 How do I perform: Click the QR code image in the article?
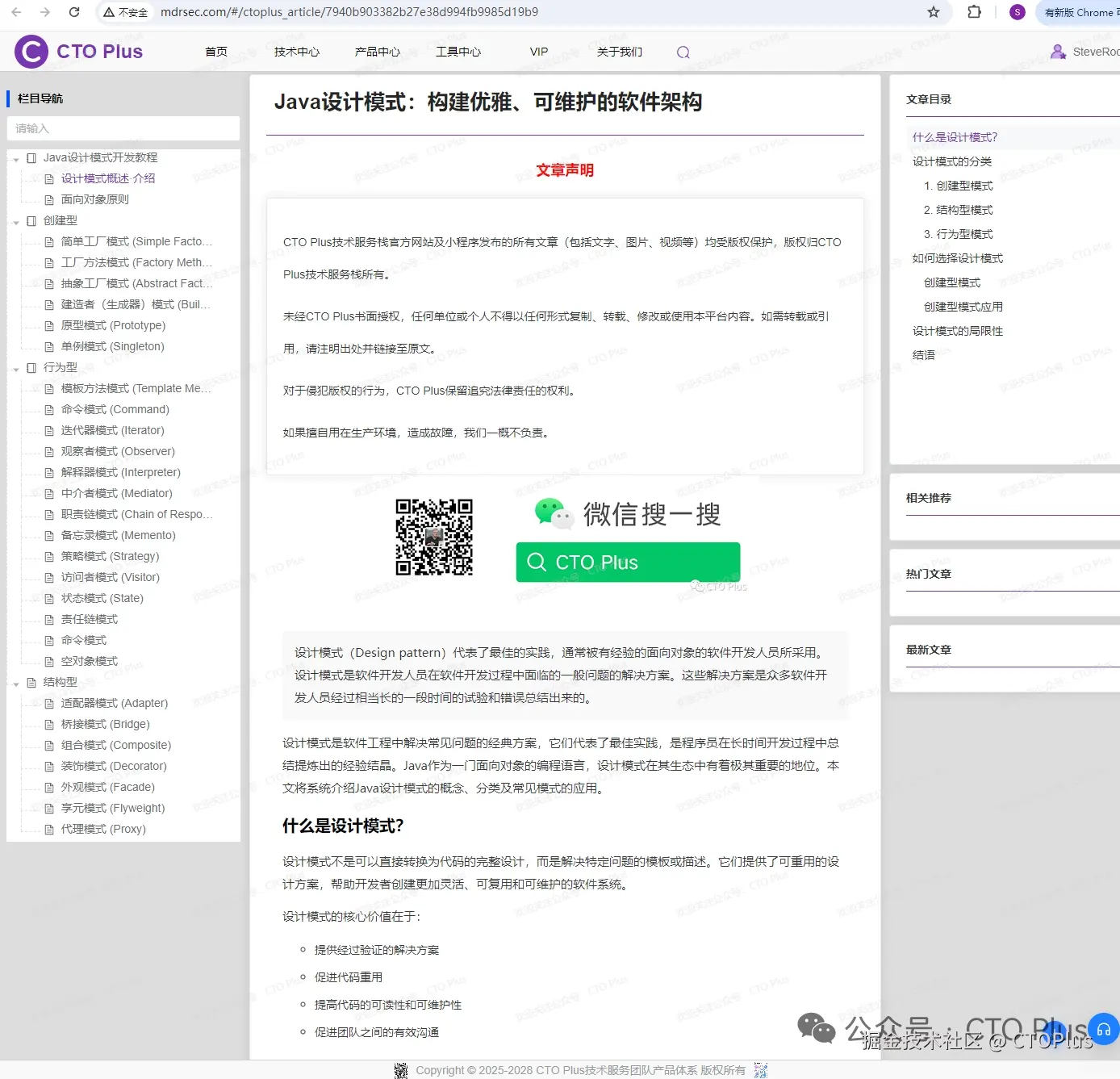tap(433, 537)
